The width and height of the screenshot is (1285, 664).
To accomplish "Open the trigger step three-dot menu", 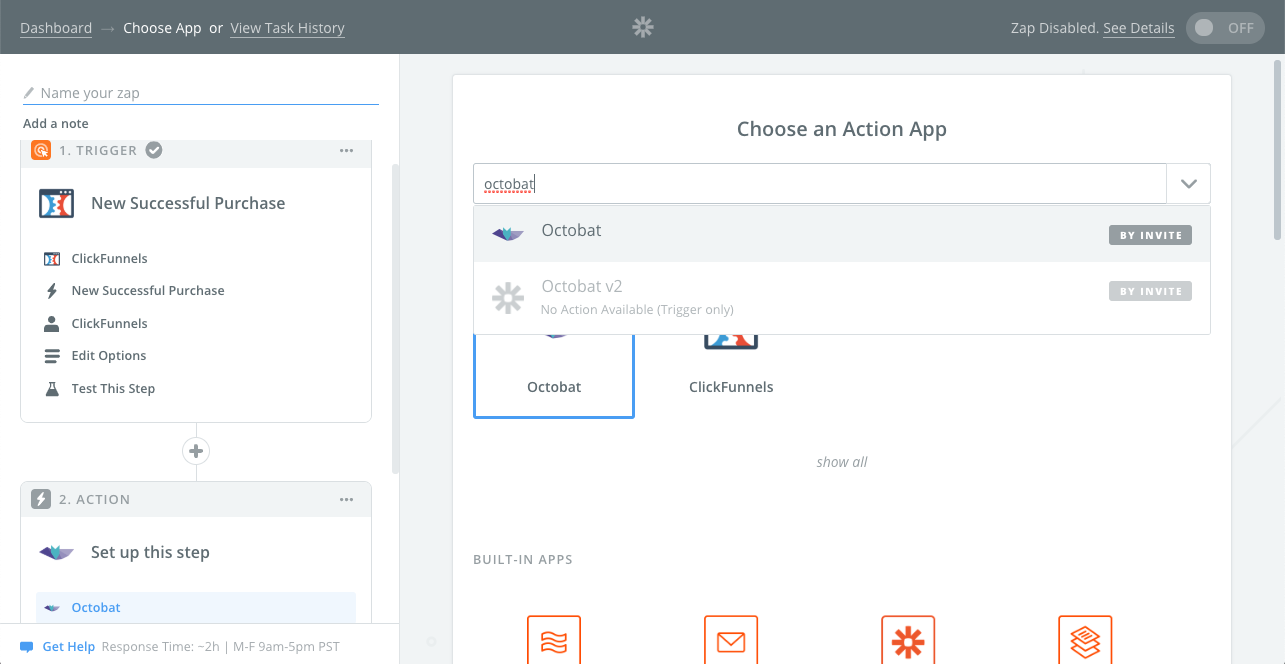I will point(346,150).
